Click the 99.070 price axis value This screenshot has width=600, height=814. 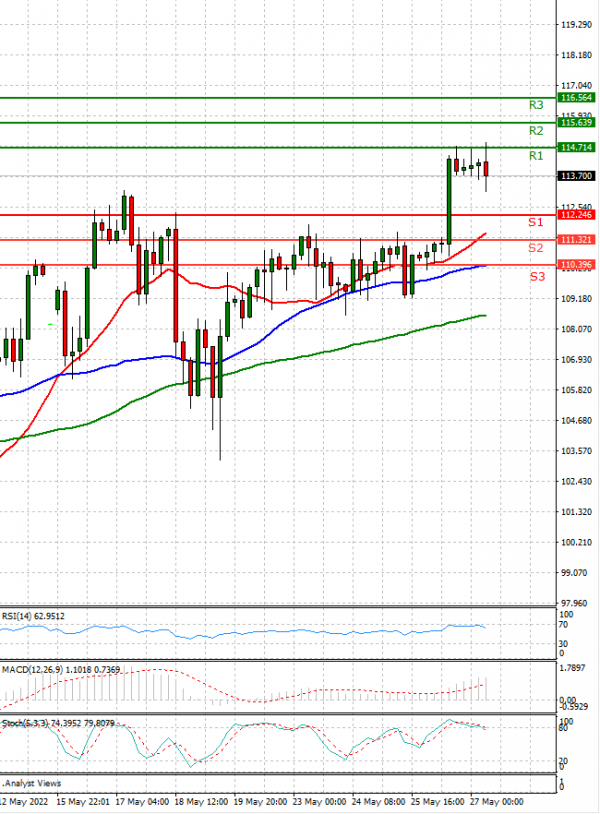click(574, 573)
